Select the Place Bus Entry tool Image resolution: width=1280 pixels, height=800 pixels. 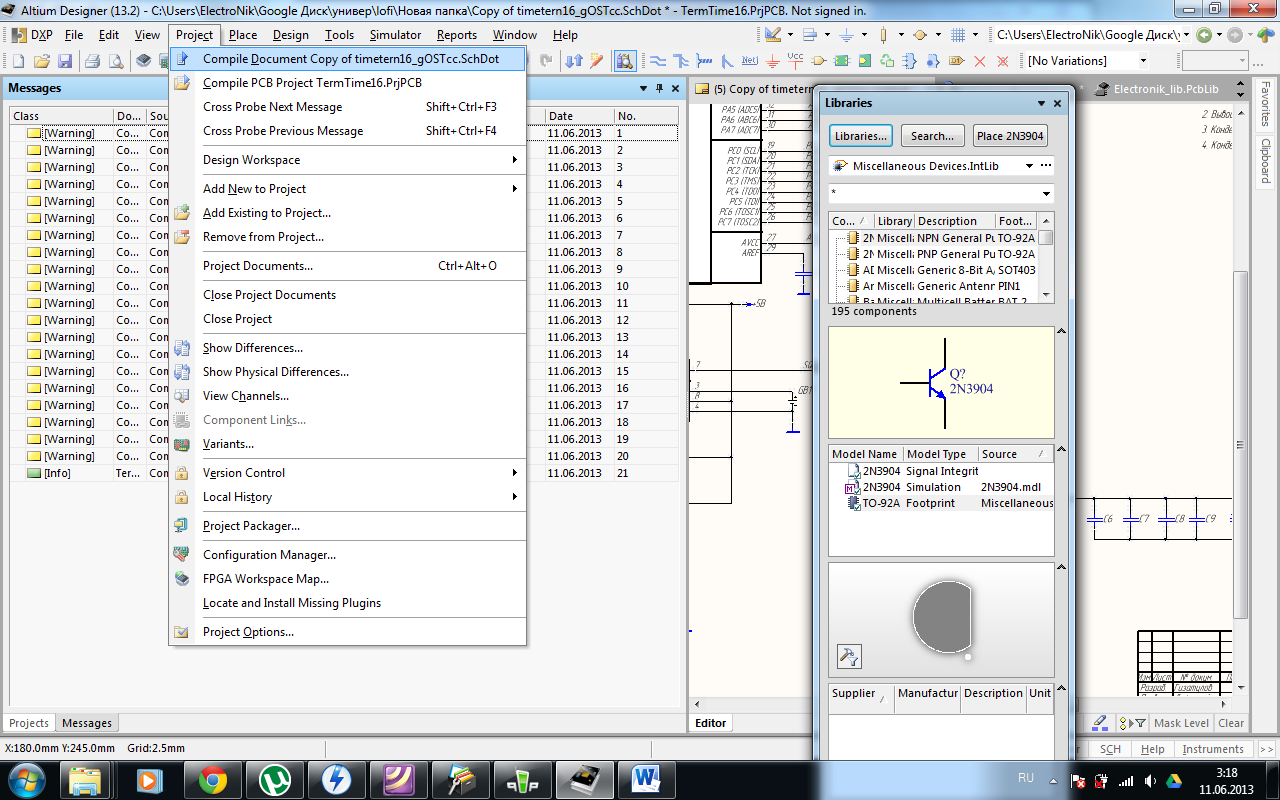(x=729, y=61)
